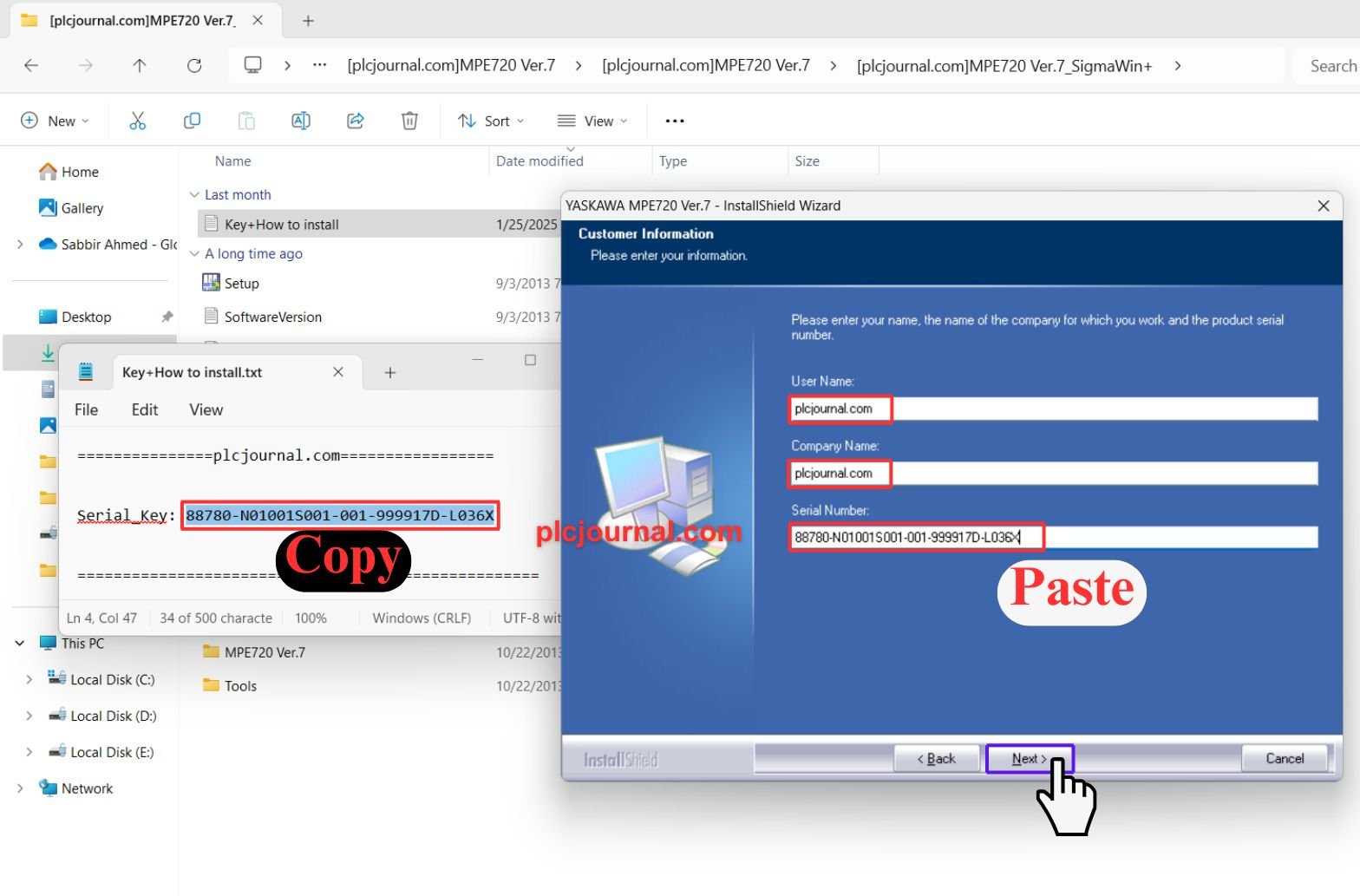This screenshot has height=896, width=1360.
Task: Open the Notepad File menu
Action: (x=86, y=409)
